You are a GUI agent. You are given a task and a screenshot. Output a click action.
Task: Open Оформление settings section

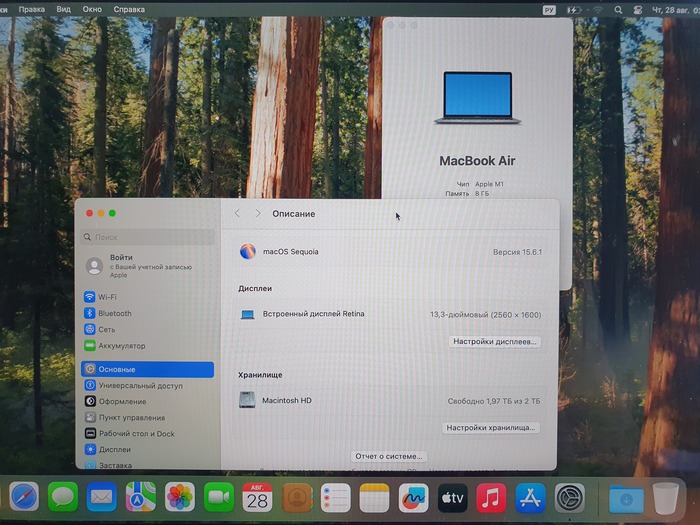[147, 401]
